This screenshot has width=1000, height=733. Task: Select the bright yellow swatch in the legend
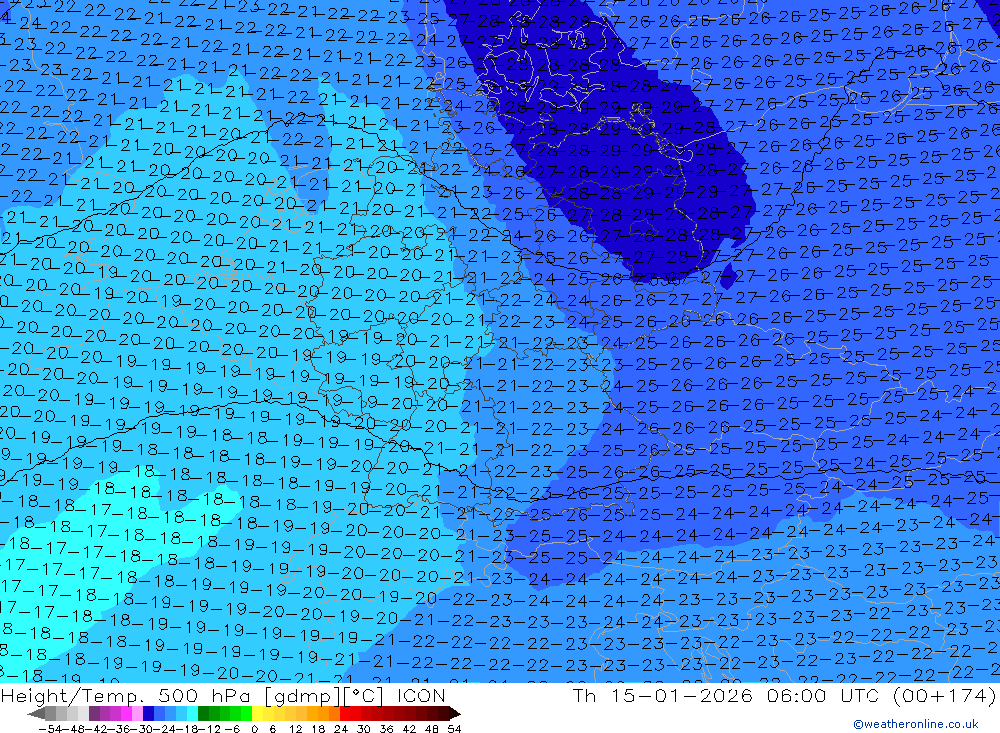(x=259, y=713)
